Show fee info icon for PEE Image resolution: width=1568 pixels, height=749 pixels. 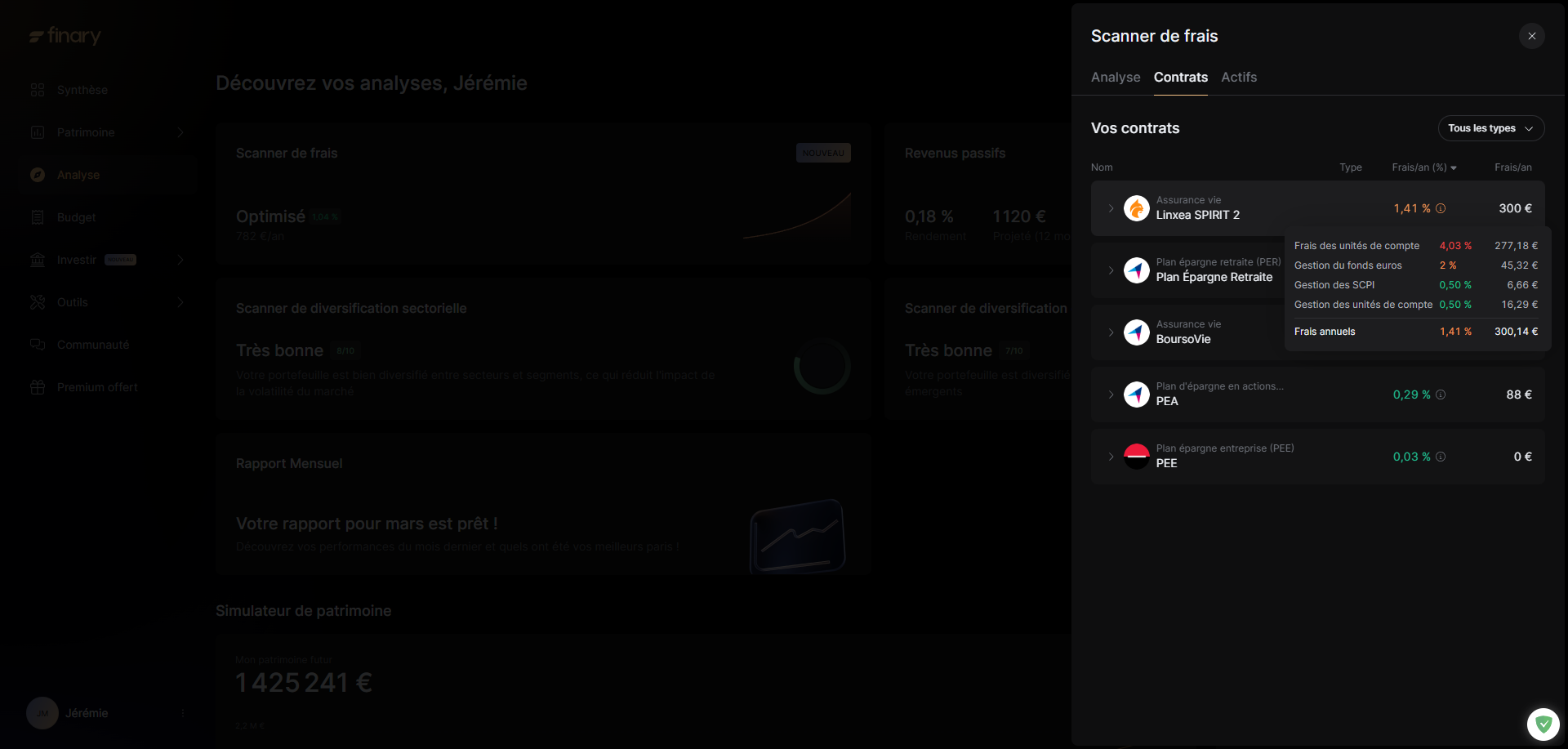tap(1441, 457)
